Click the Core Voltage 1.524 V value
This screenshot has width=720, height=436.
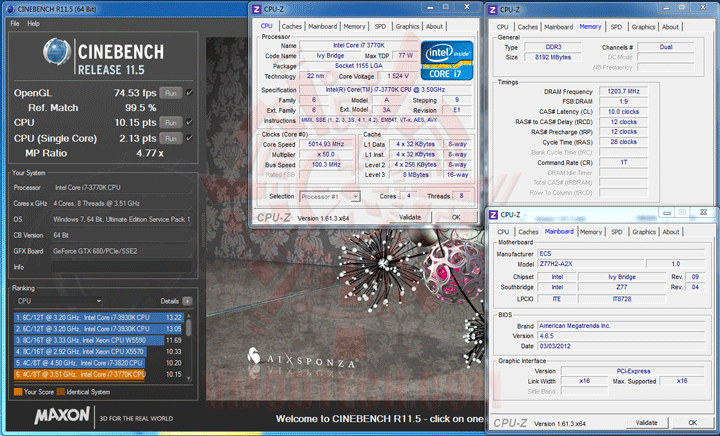point(397,76)
